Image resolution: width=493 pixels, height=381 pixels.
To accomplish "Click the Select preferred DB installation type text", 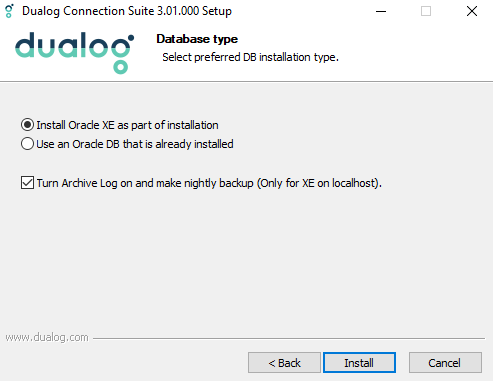I will click(250, 57).
